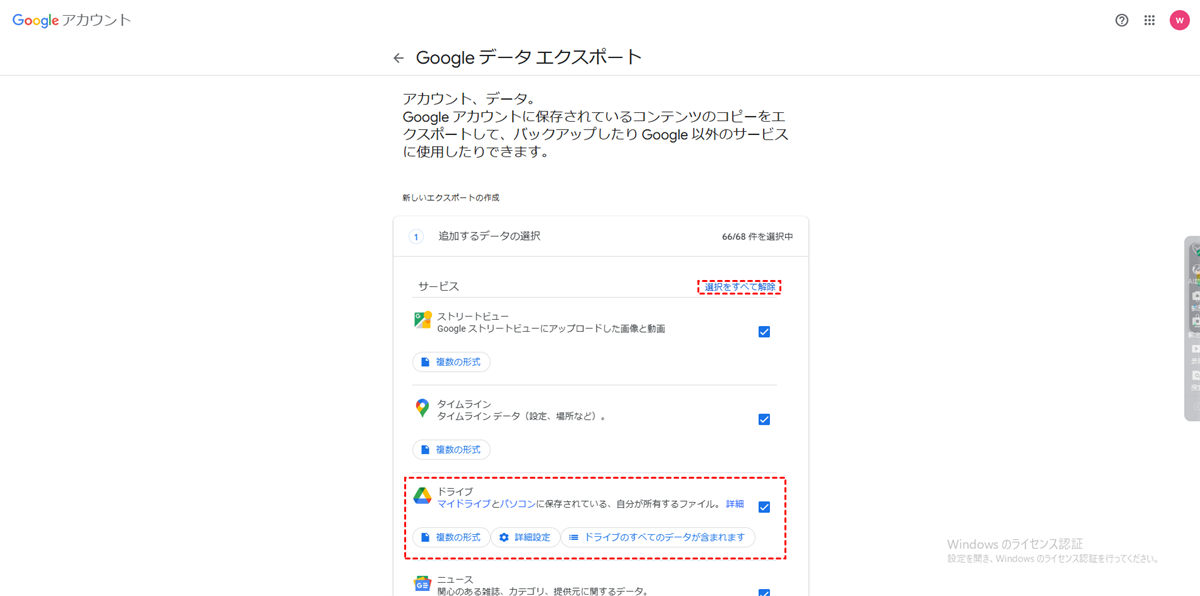Open ストリートビュー 複数の形式 options
The width and height of the screenshot is (1200, 596).
(451, 362)
